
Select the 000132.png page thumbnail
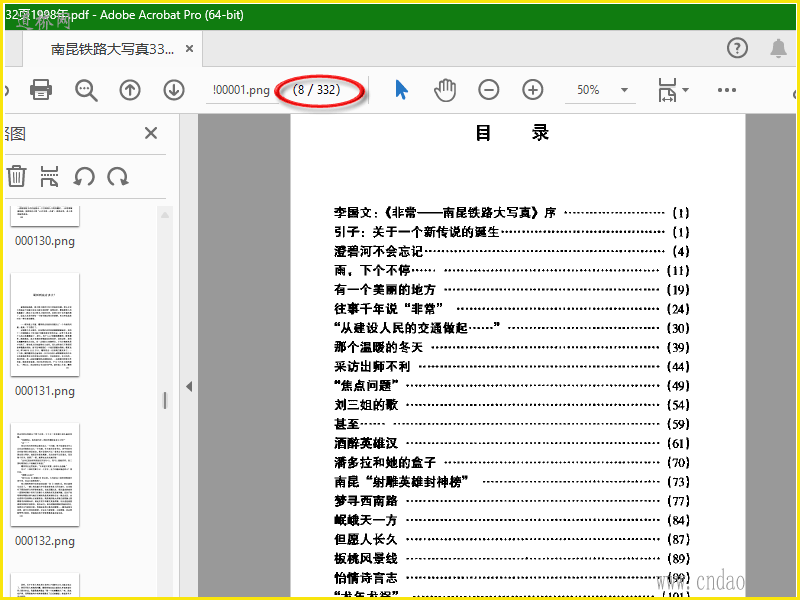tap(45, 474)
